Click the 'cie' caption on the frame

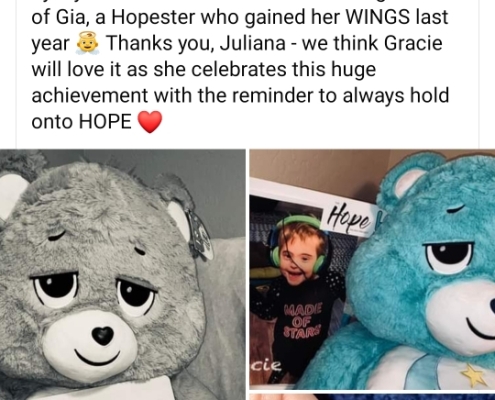coord(266,366)
